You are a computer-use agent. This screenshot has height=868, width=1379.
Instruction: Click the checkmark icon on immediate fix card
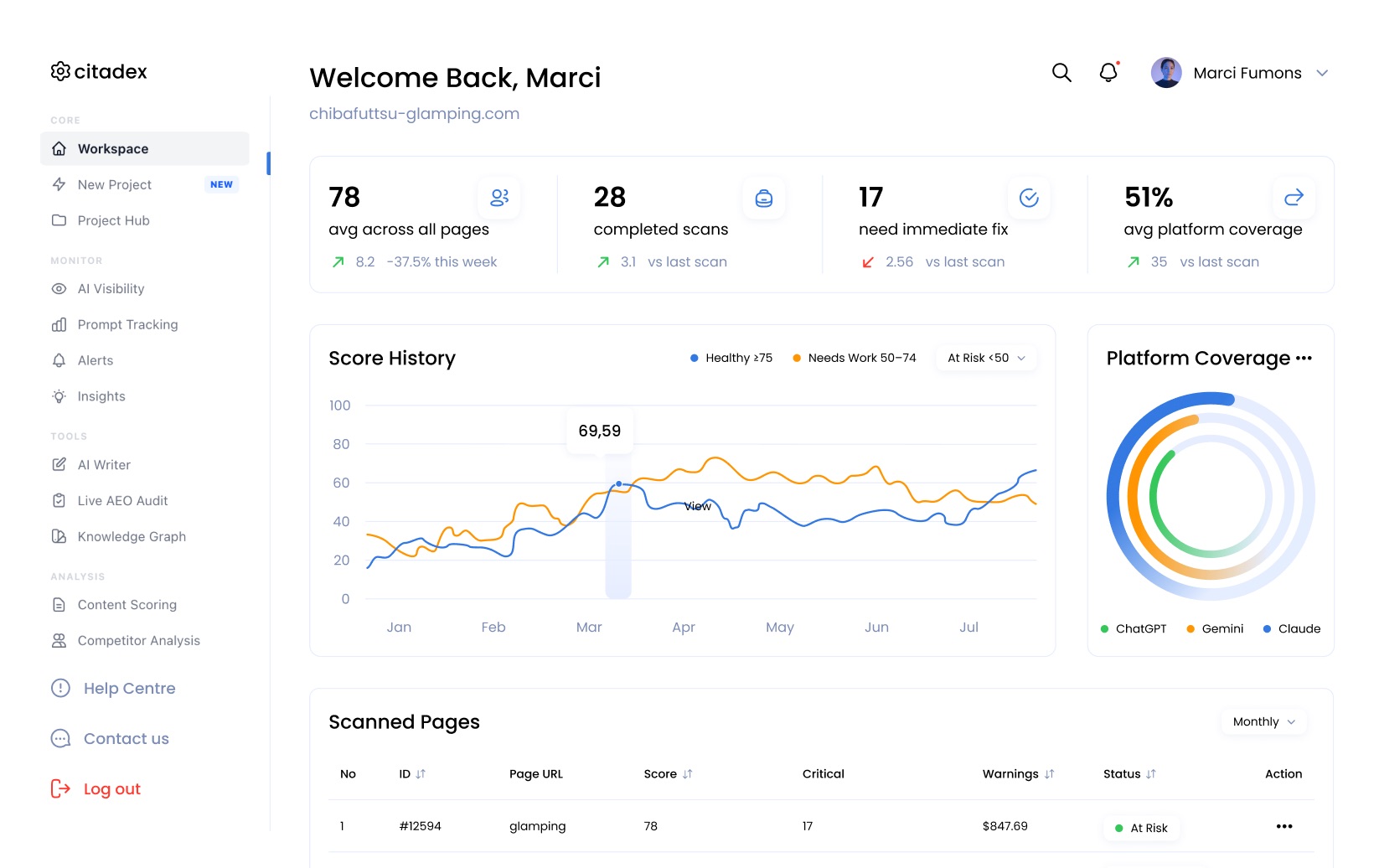[x=1029, y=198]
